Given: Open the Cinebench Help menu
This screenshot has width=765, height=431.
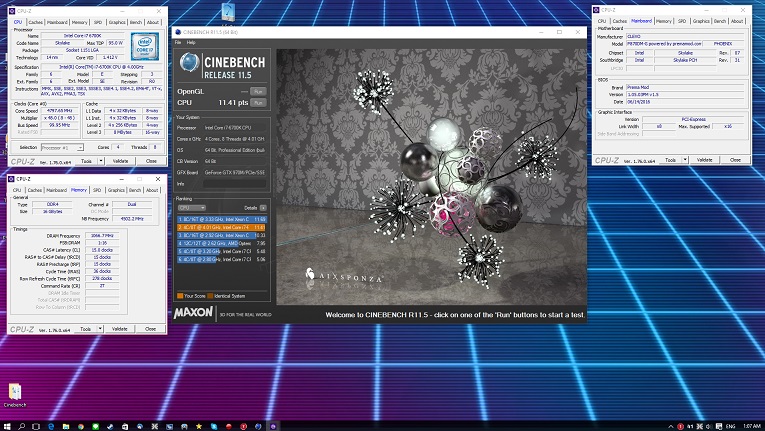Looking at the screenshot, I should tap(191, 42).
